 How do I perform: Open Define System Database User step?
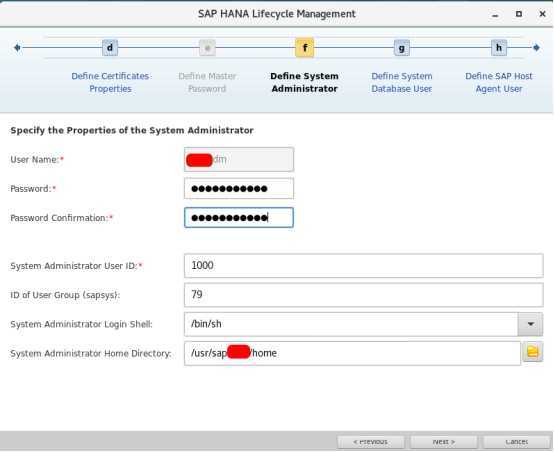(402, 82)
